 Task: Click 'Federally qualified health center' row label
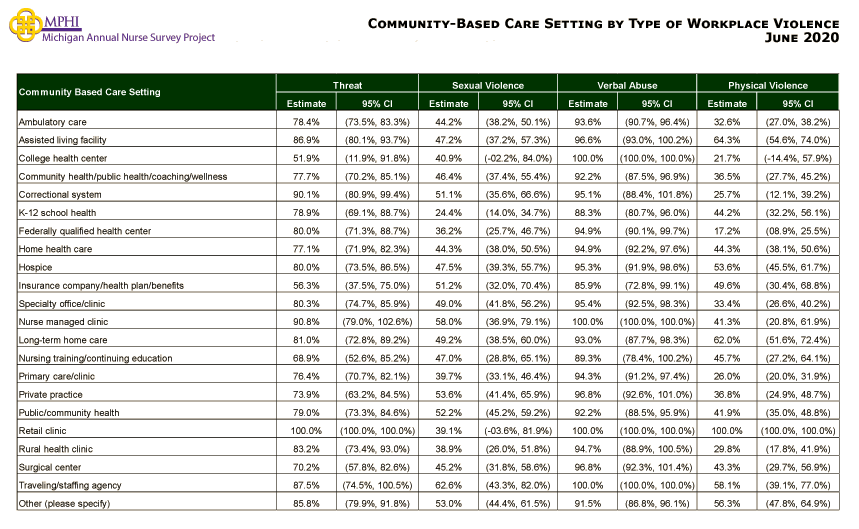[x=85, y=231]
